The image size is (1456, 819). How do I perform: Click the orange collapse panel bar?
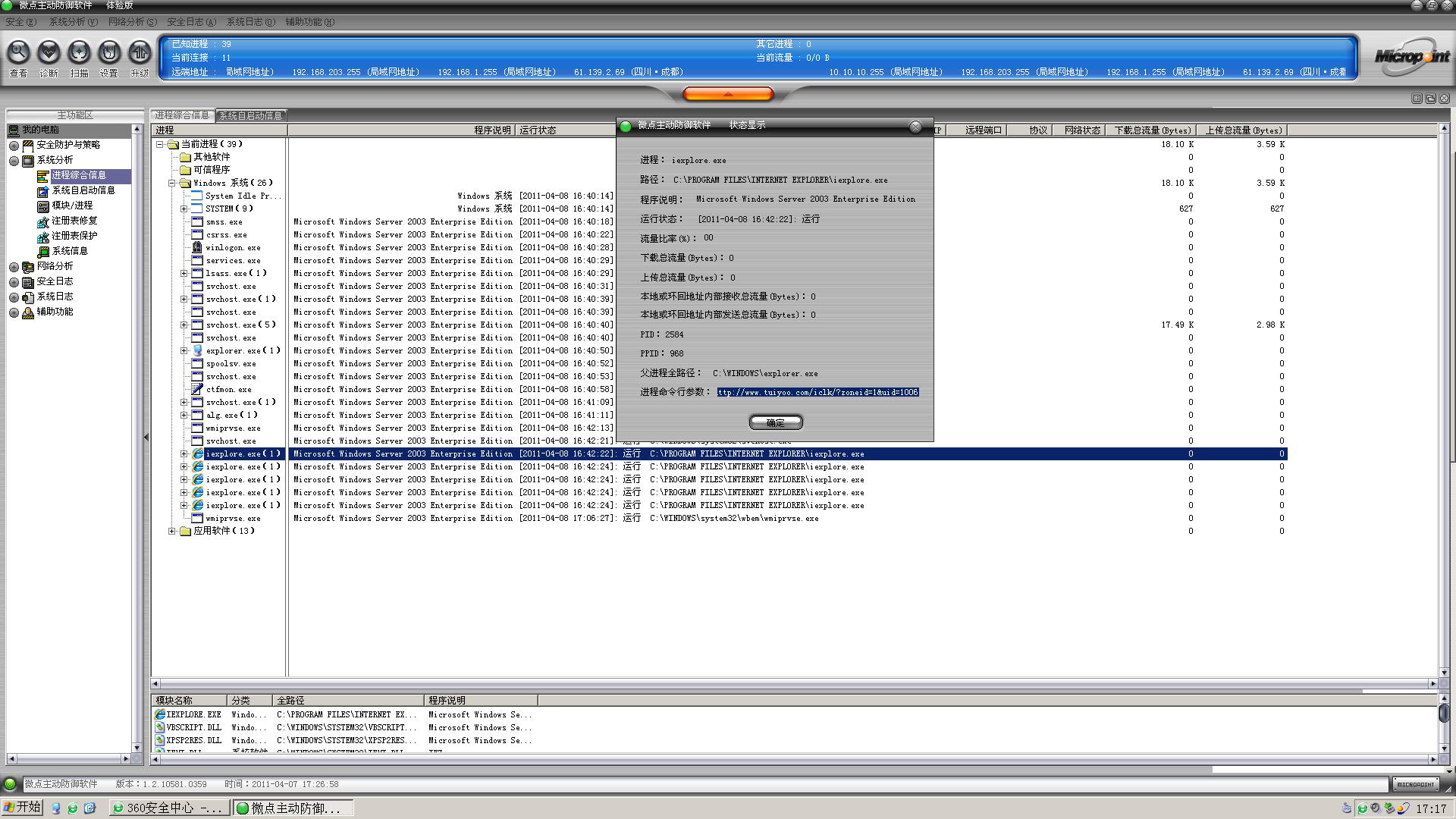728,94
